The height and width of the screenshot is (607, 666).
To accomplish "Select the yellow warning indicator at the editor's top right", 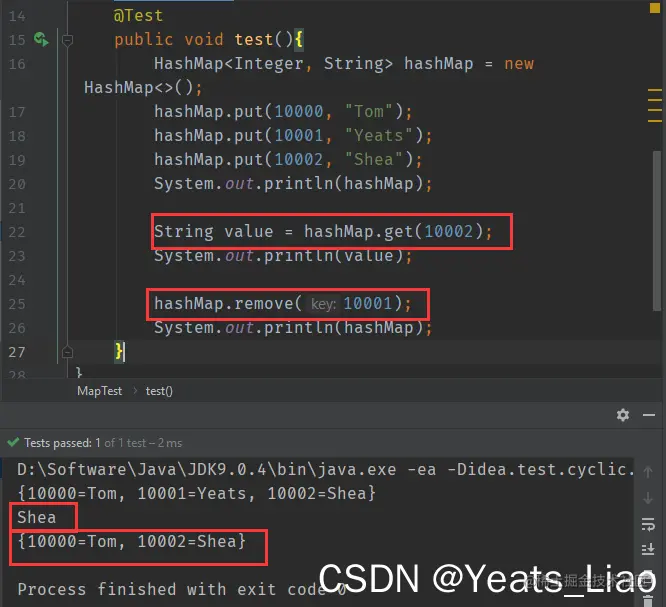I will (655, 8).
